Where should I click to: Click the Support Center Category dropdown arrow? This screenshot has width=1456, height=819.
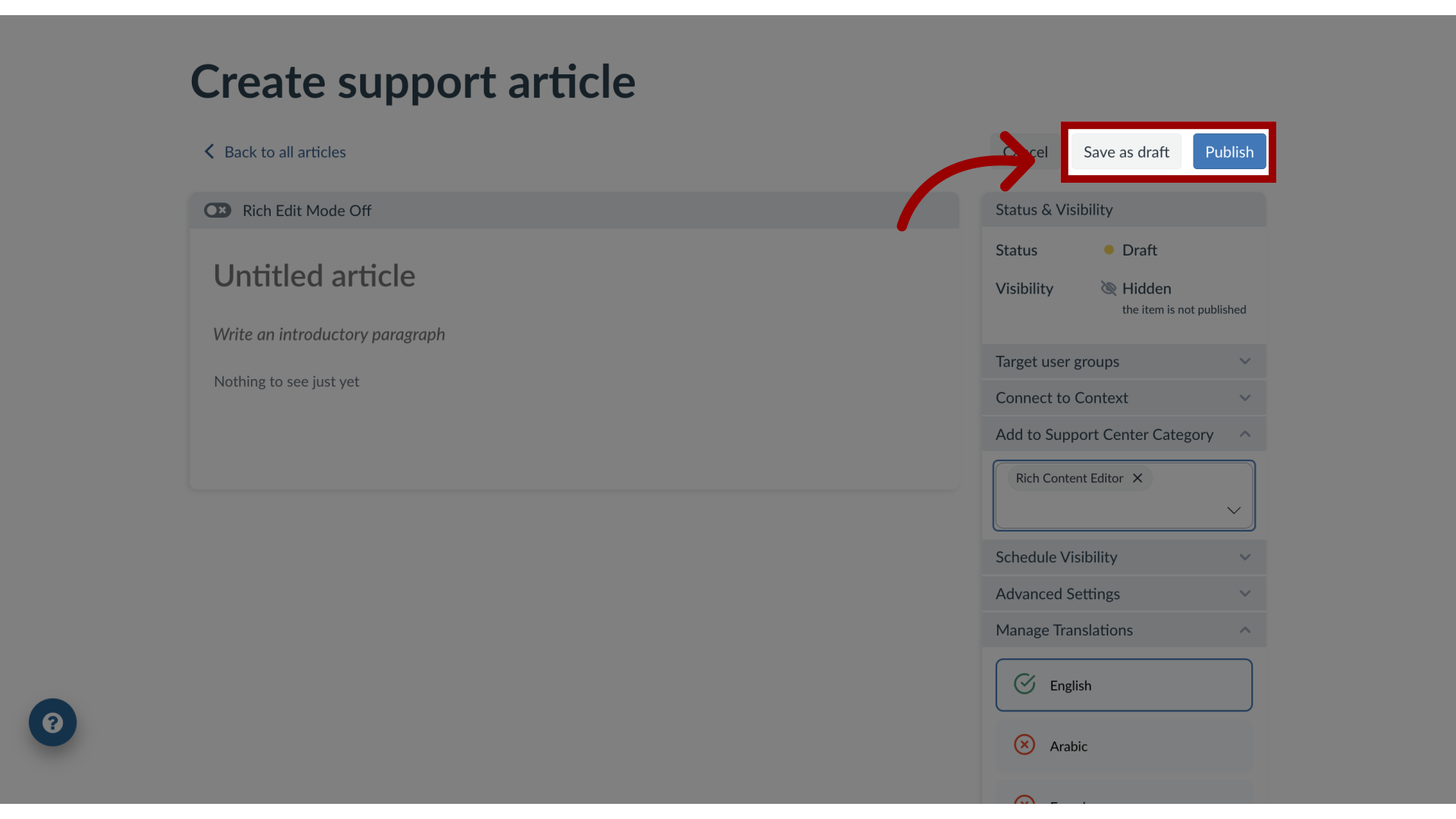1234,511
